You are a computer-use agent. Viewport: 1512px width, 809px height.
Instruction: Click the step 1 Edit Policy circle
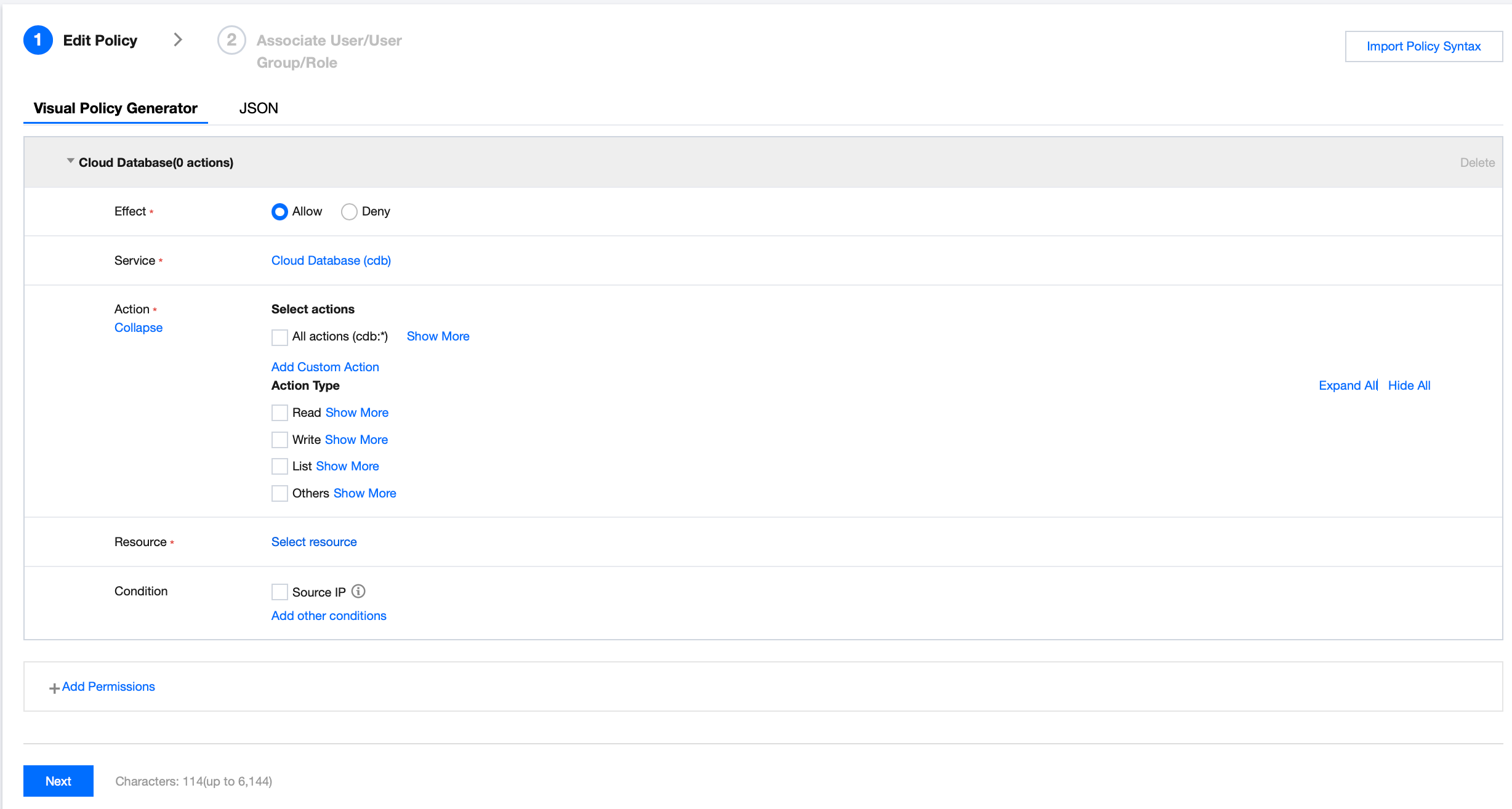pos(38,40)
